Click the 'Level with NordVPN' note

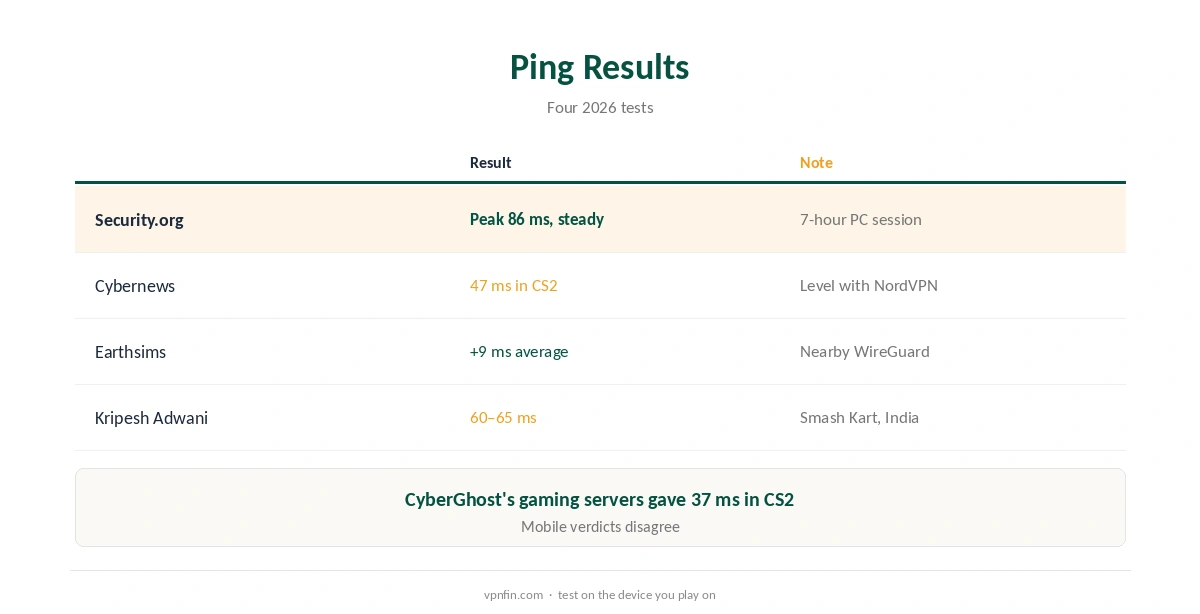(x=869, y=285)
